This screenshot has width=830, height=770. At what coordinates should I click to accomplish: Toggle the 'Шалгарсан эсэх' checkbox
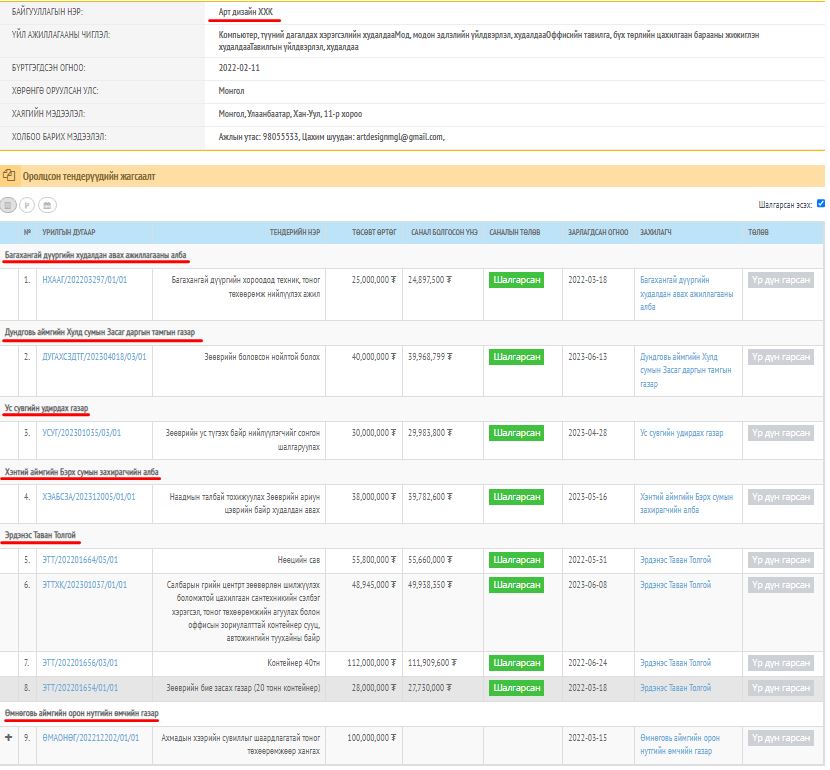tap(821, 203)
